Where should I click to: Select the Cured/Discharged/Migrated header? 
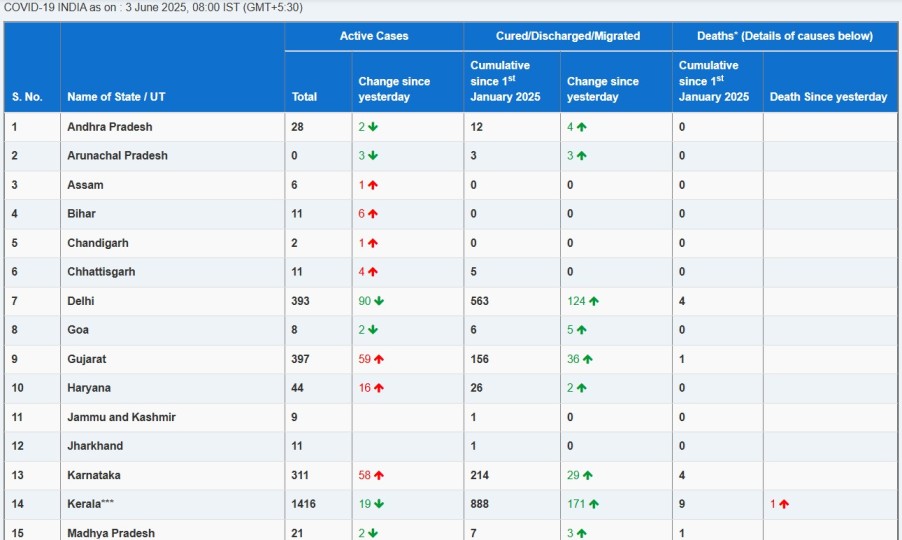(x=568, y=36)
